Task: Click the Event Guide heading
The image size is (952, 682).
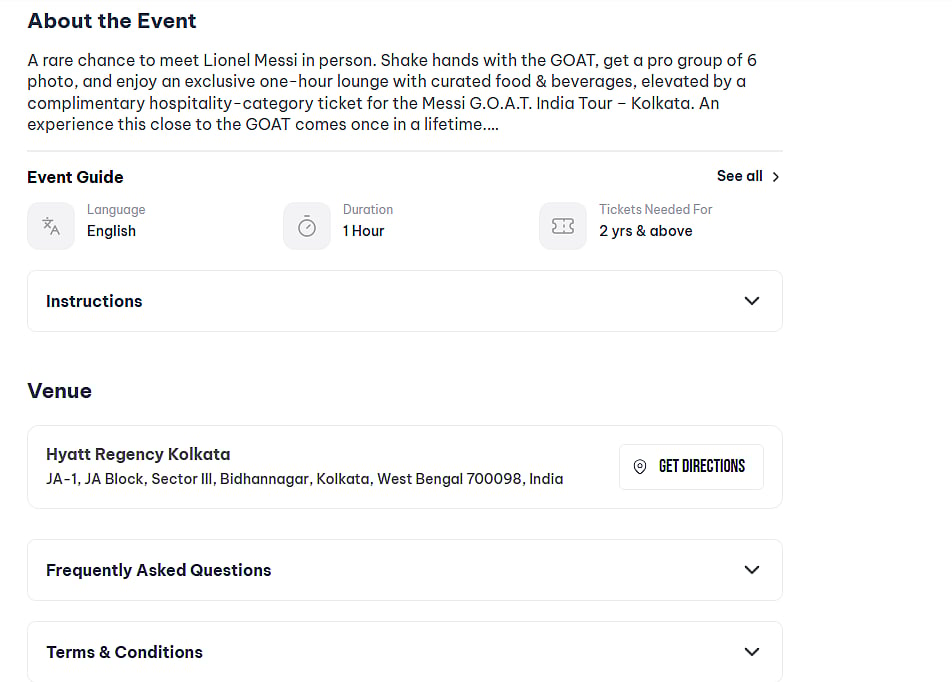Action: pyautogui.click(x=75, y=177)
